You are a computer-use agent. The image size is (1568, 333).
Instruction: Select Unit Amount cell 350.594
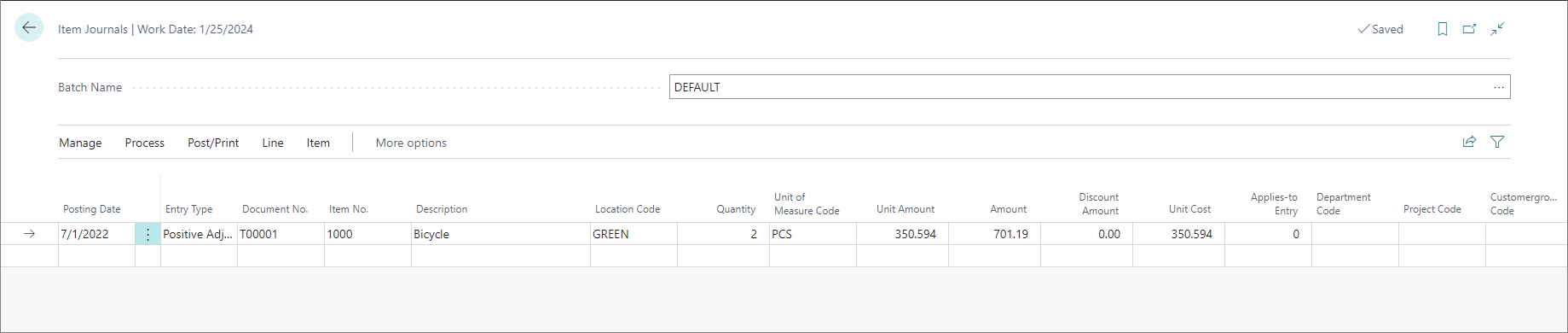coord(902,234)
